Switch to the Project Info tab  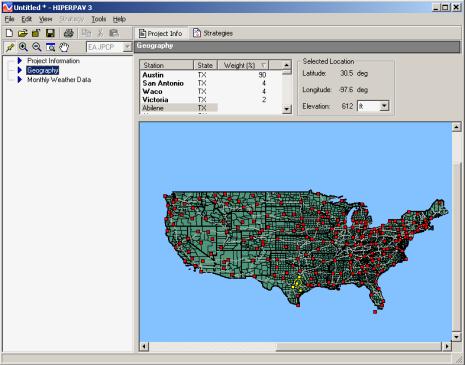(x=161, y=33)
